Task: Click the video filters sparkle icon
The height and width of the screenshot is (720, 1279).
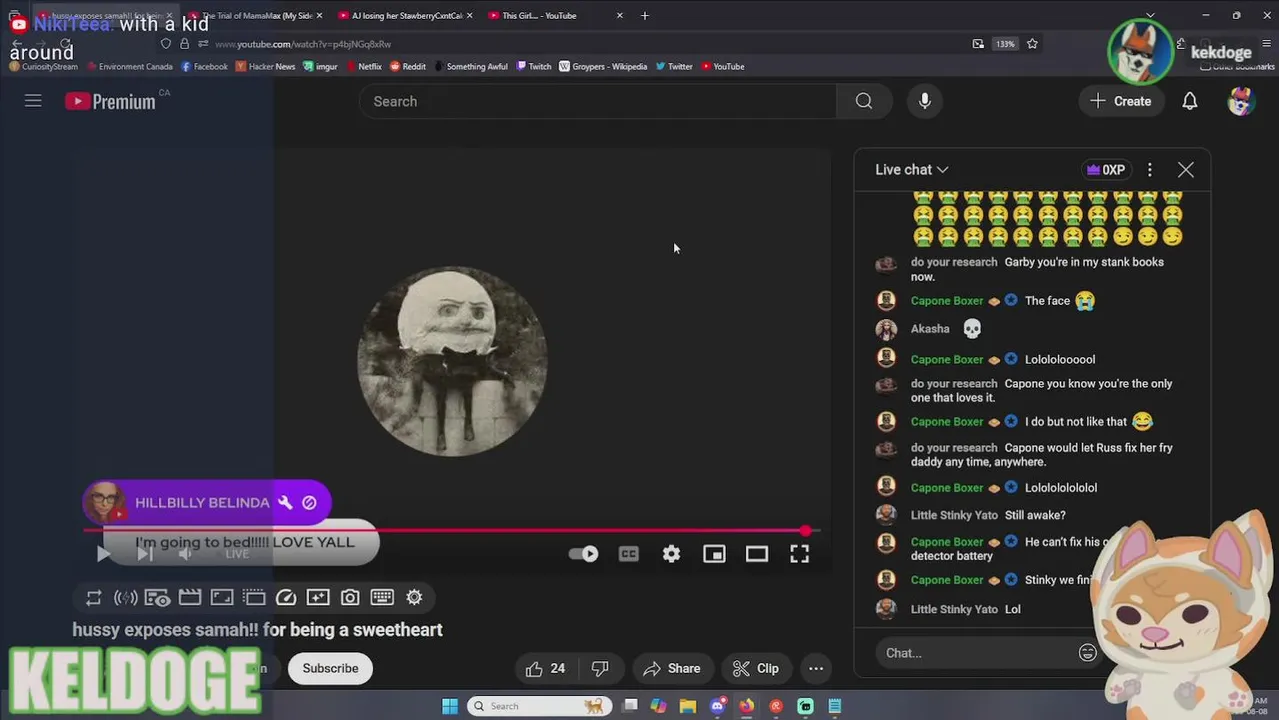Action: point(318,598)
